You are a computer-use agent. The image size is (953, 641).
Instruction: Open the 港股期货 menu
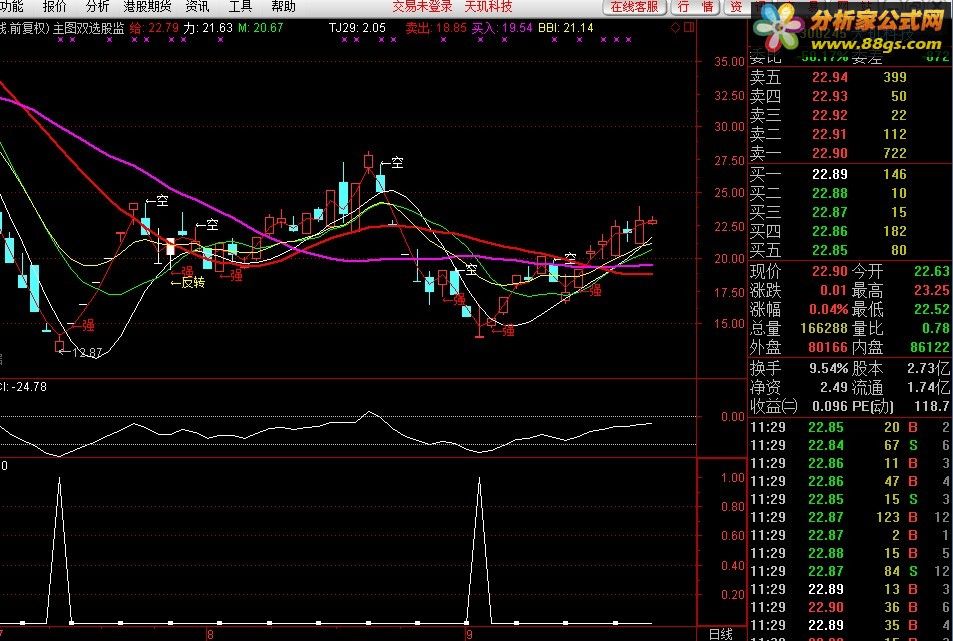147,7
